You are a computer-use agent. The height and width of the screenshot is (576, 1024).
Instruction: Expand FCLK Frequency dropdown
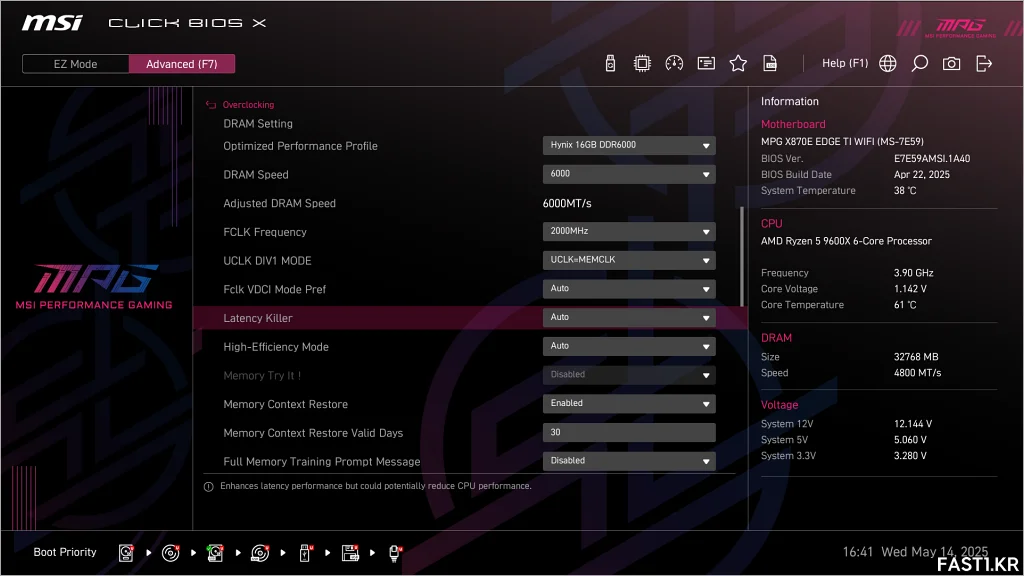[629, 231]
